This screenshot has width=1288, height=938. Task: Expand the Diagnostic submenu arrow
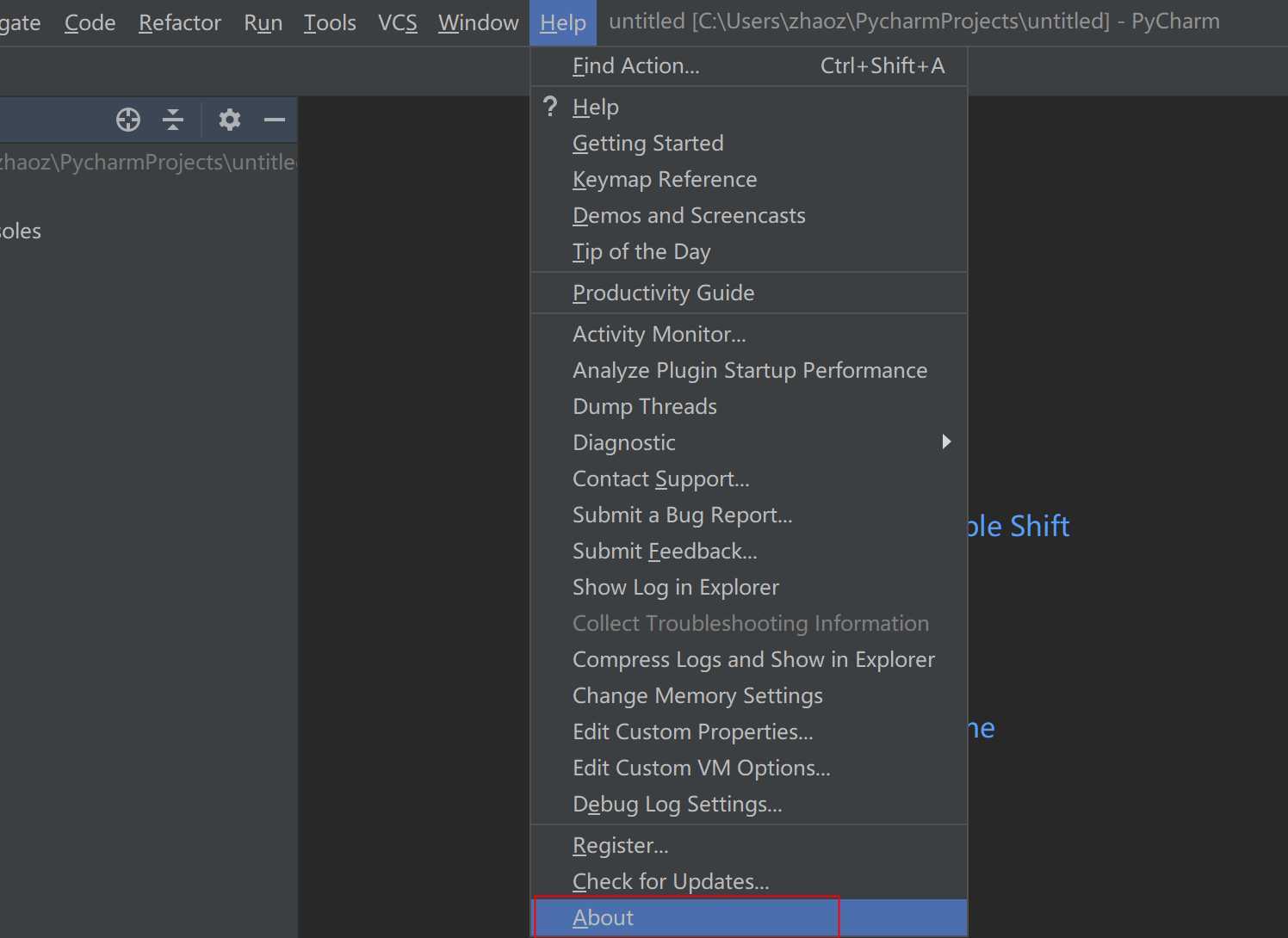coord(945,442)
